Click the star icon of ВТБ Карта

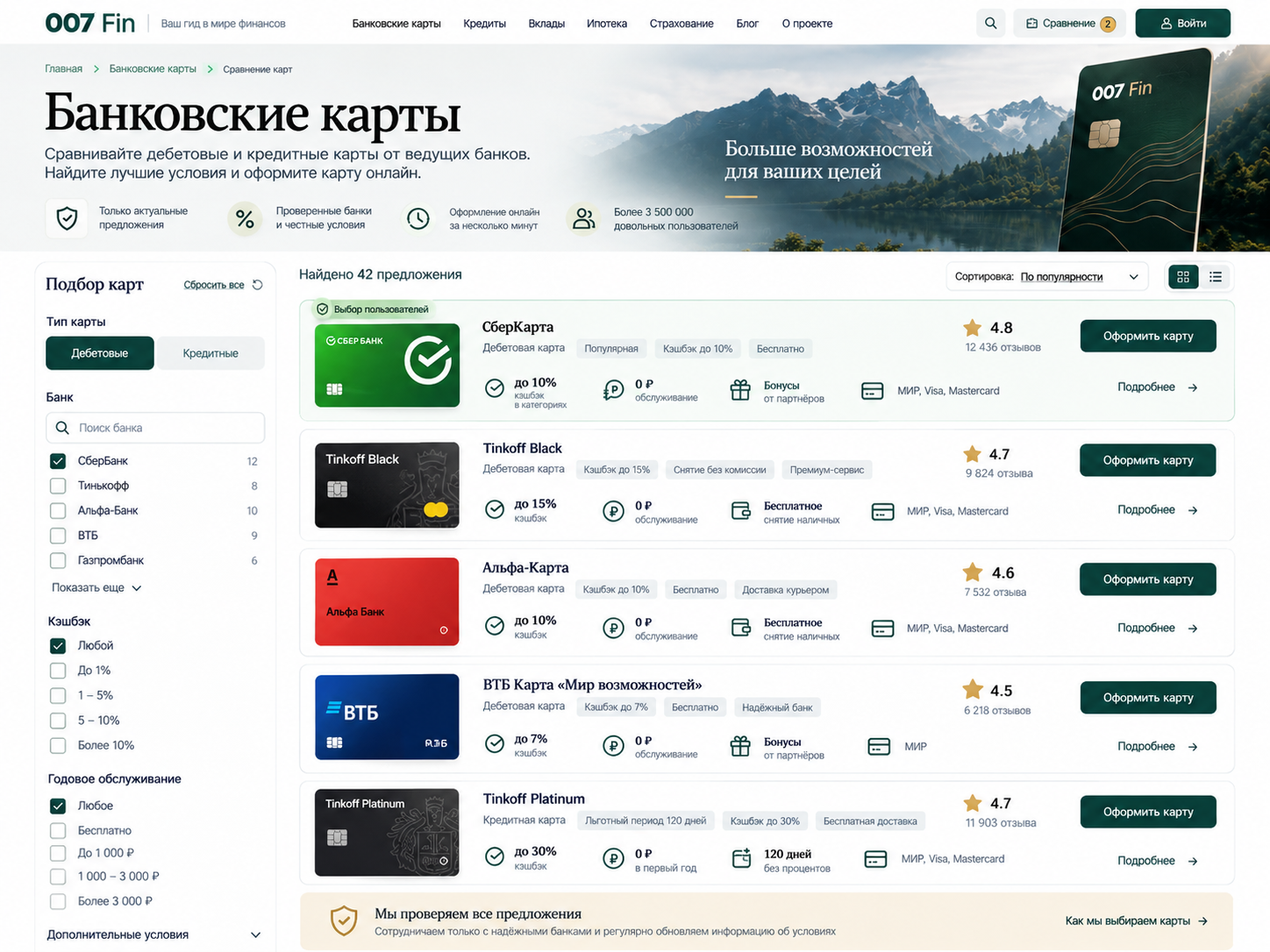click(x=973, y=690)
